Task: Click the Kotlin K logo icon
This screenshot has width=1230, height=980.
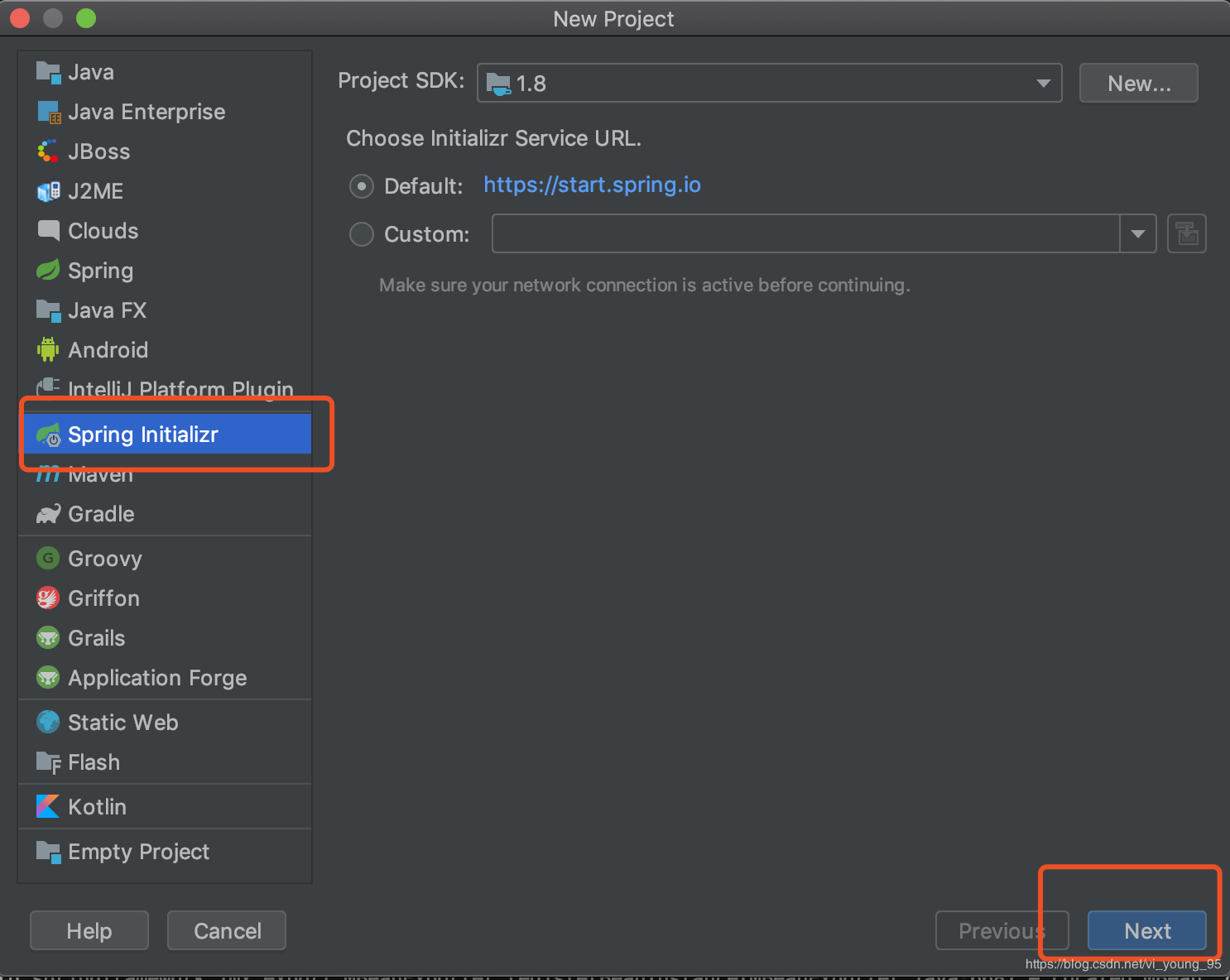Action: (x=48, y=807)
